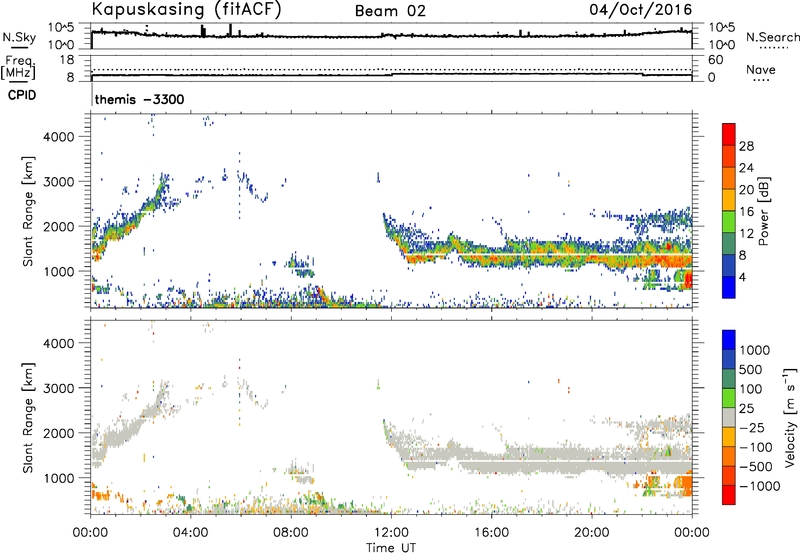This screenshot has height=554, width=800.
Task: Click the '3000' tick on power panel
Action: [x=59, y=182]
